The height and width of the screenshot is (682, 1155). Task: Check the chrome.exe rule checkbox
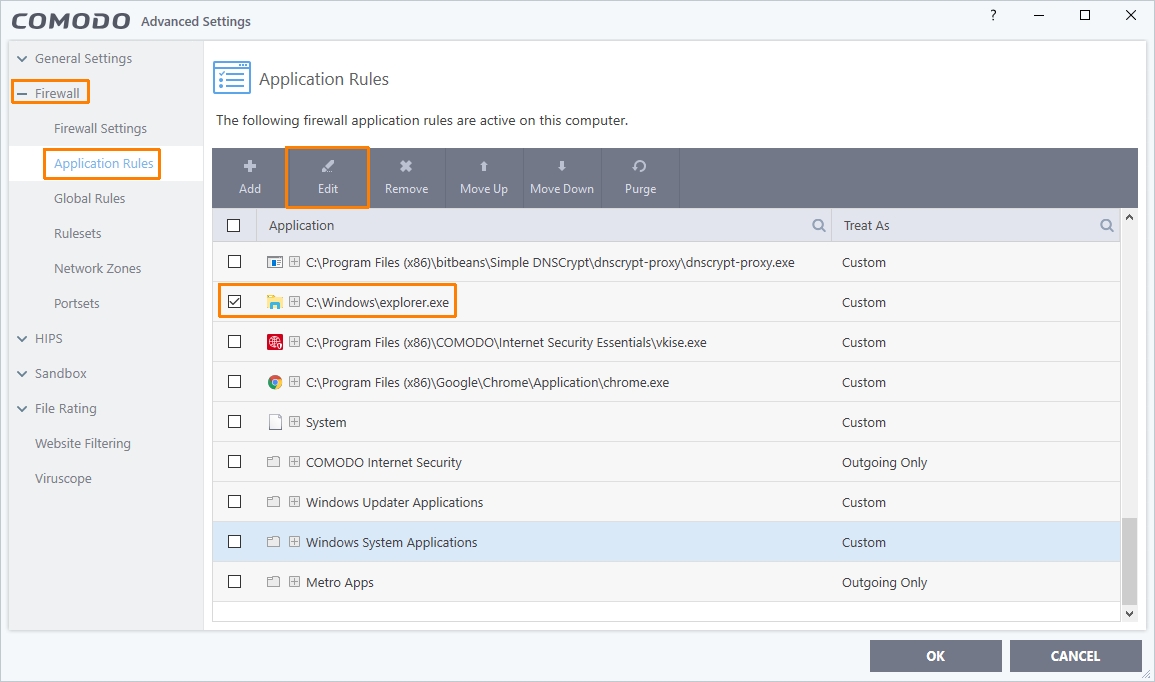coord(235,382)
